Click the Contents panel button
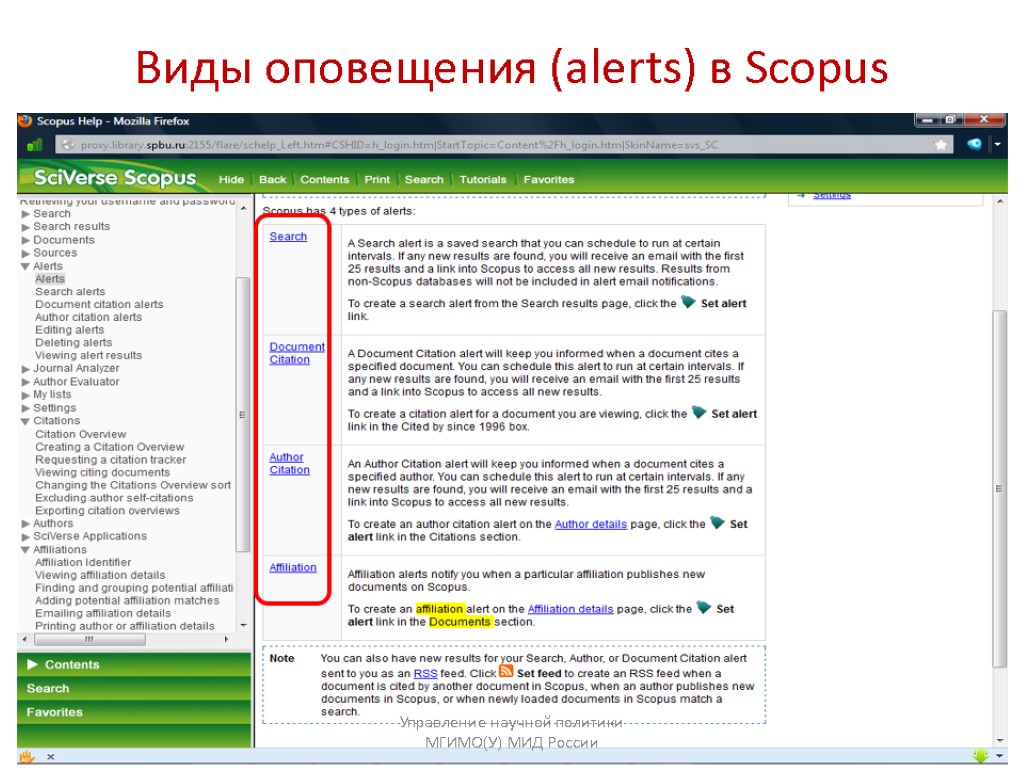Screen dimensions: 1024x768 (134, 664)
